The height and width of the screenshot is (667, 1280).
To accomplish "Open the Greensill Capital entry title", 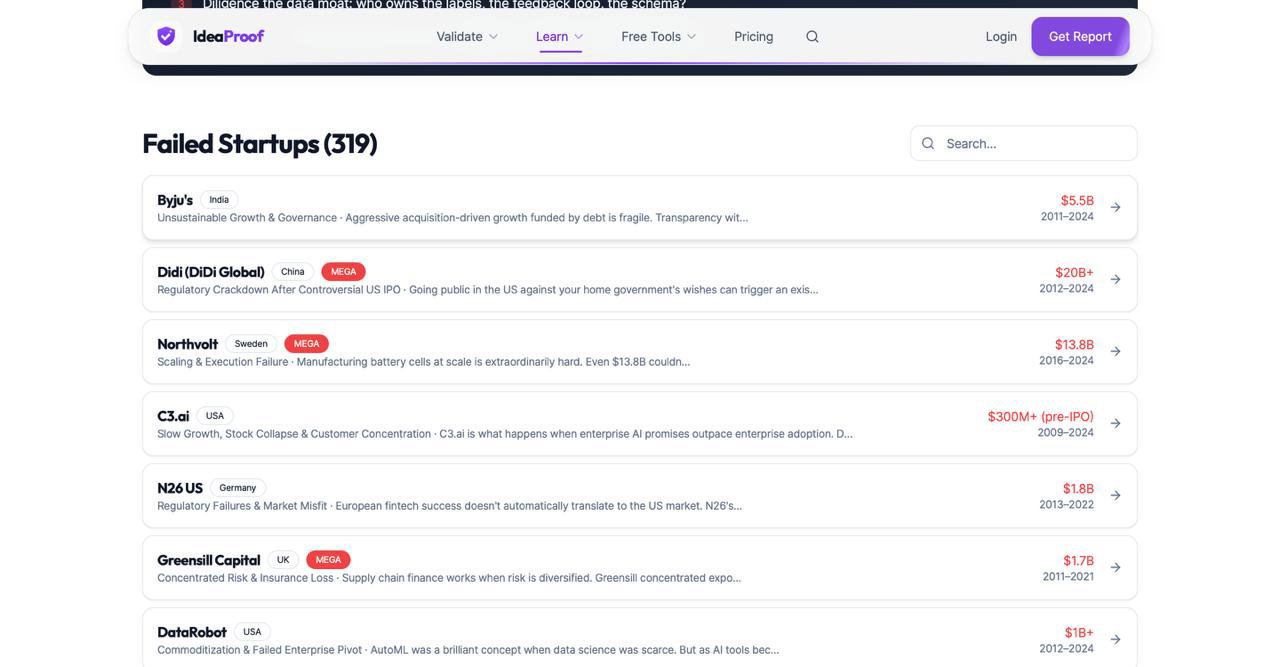I will click(208, 560).
